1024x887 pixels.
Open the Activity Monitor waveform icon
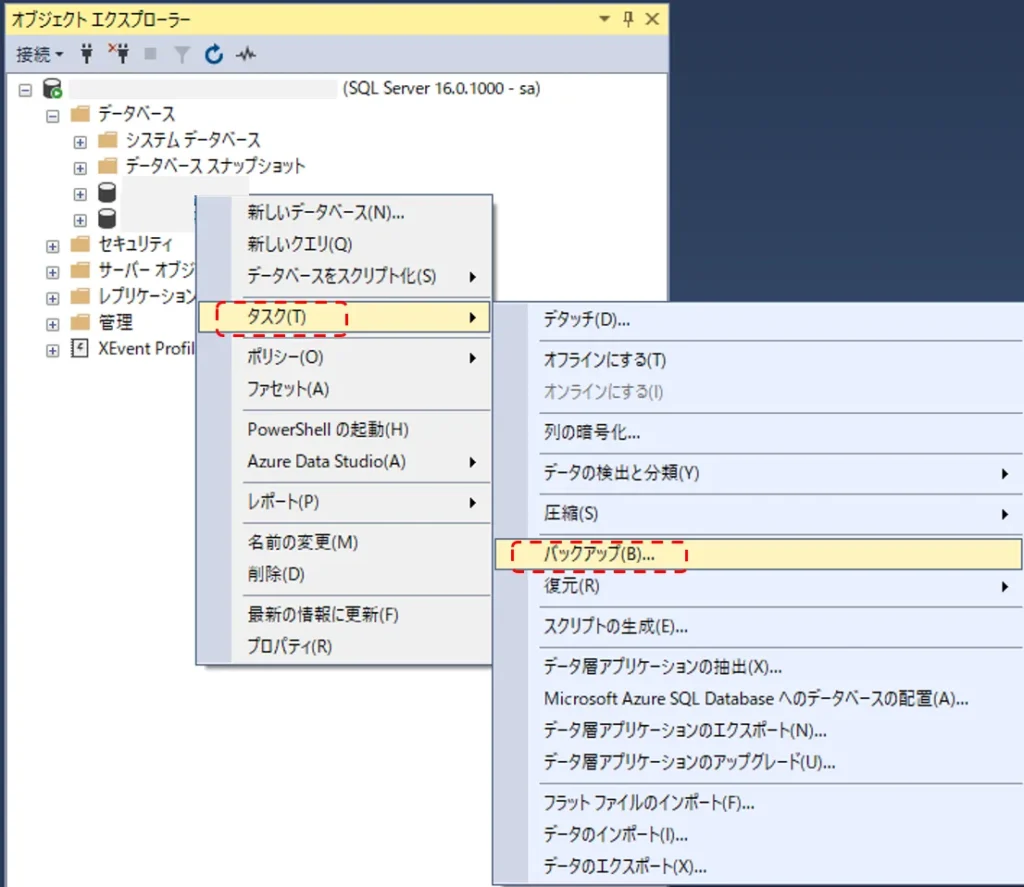[x=245, y=54]
